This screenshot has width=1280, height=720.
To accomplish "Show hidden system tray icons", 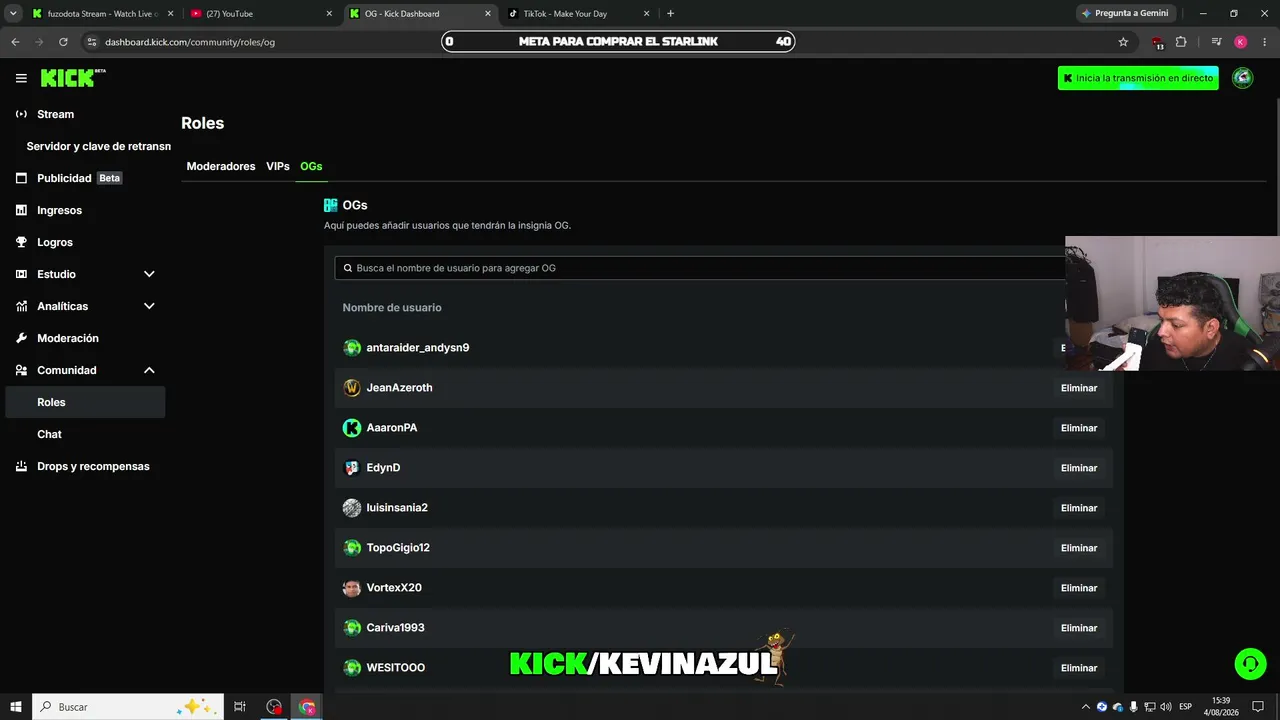I will point(1086,707).
